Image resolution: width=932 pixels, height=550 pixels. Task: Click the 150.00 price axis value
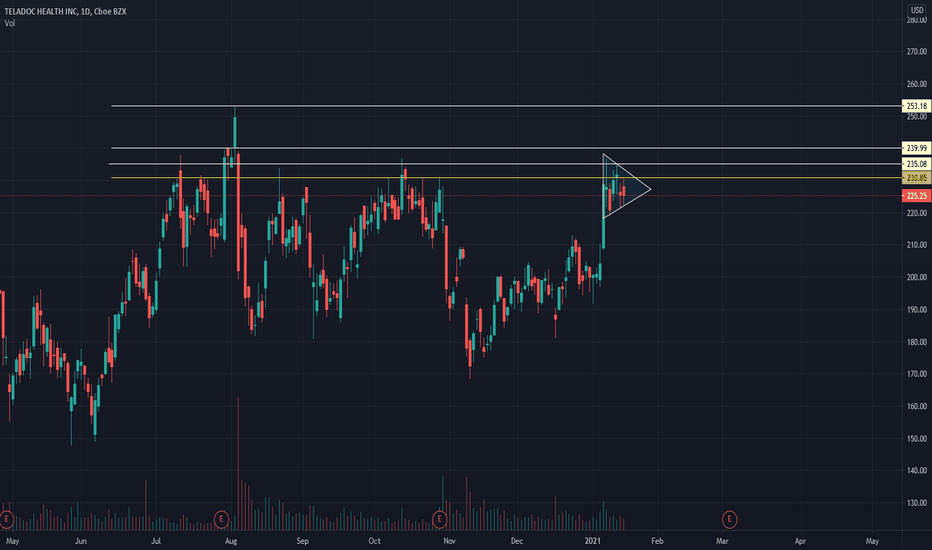tap(917, 438)
